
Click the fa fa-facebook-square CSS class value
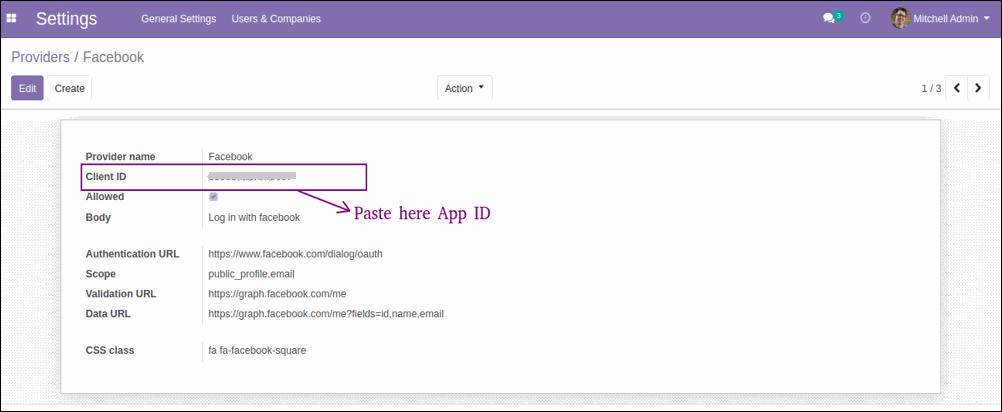(257, 350)
